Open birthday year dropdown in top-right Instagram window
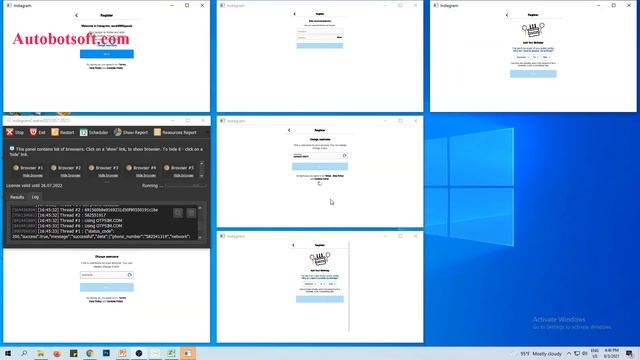The image size is (640, 360). click(546, 57)
